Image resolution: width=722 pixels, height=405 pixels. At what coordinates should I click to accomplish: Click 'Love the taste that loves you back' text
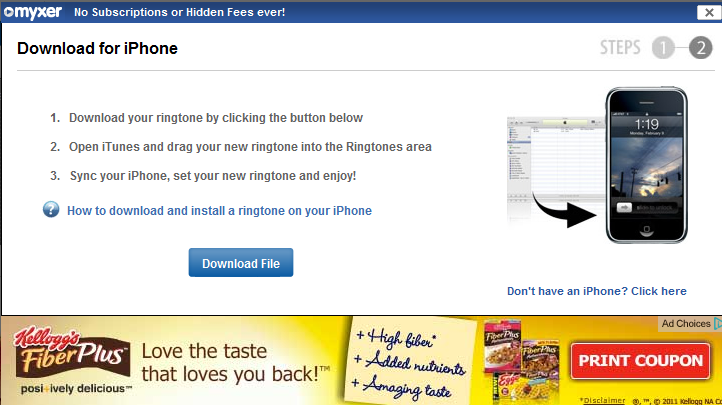(235, 363)
